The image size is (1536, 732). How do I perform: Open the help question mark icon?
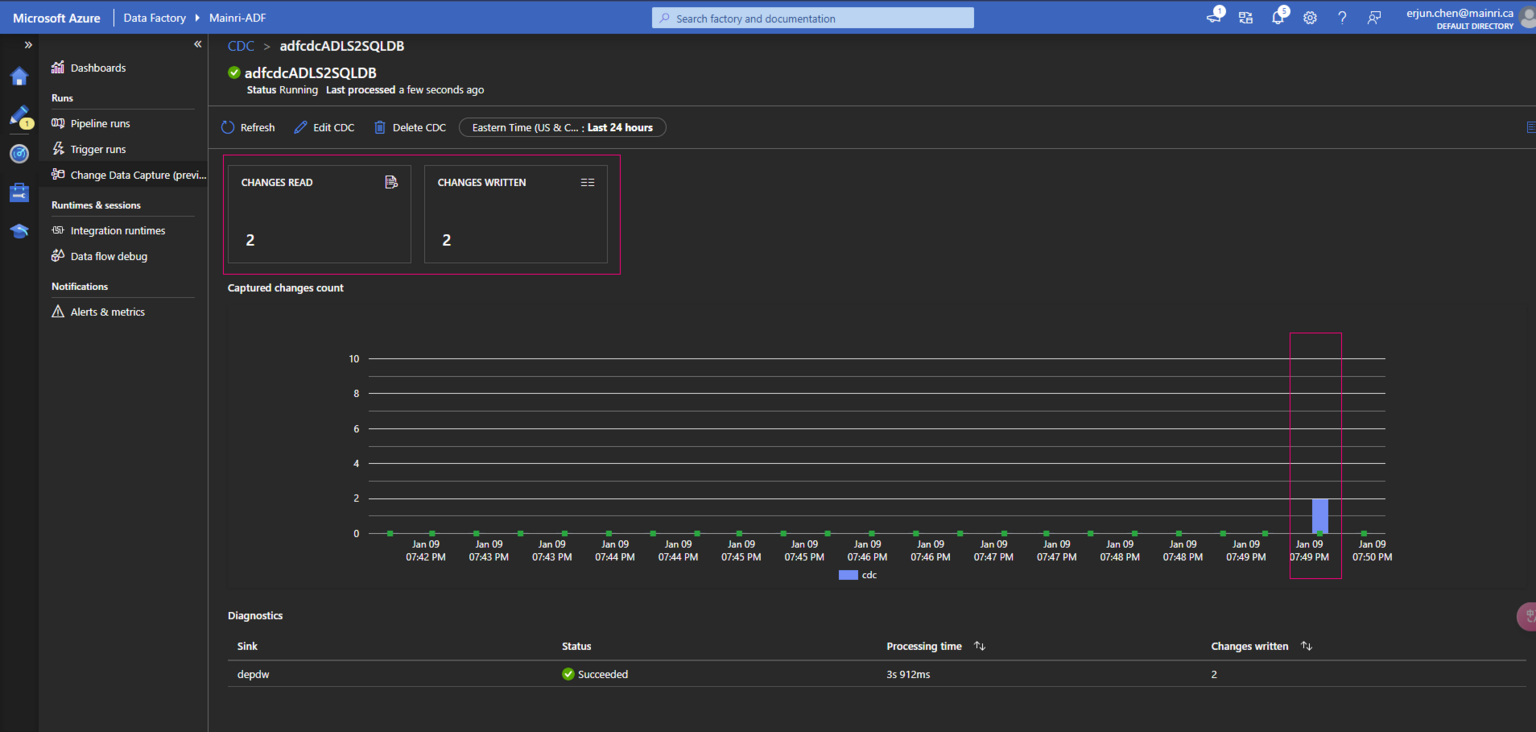click(x=1342, y=17)
